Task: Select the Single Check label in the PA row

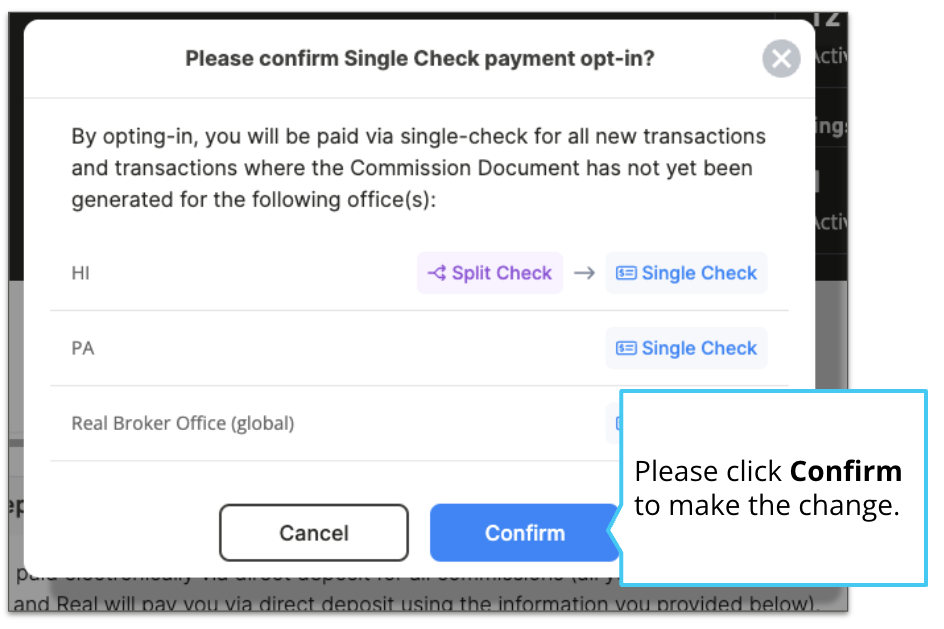Action: (699, 348)
